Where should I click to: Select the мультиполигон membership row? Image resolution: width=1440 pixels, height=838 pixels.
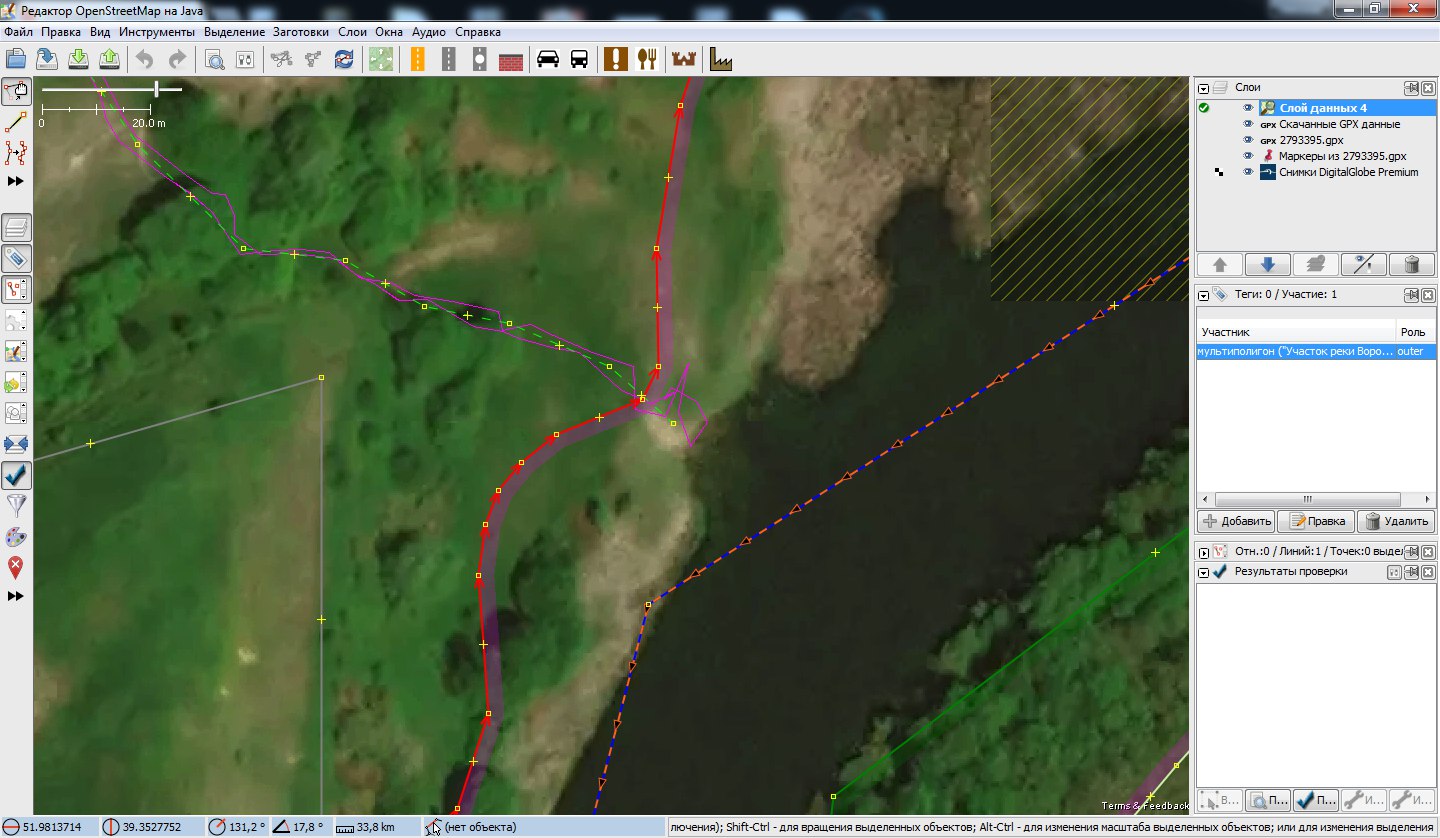pyautogui.click(x=1316, y=352)
